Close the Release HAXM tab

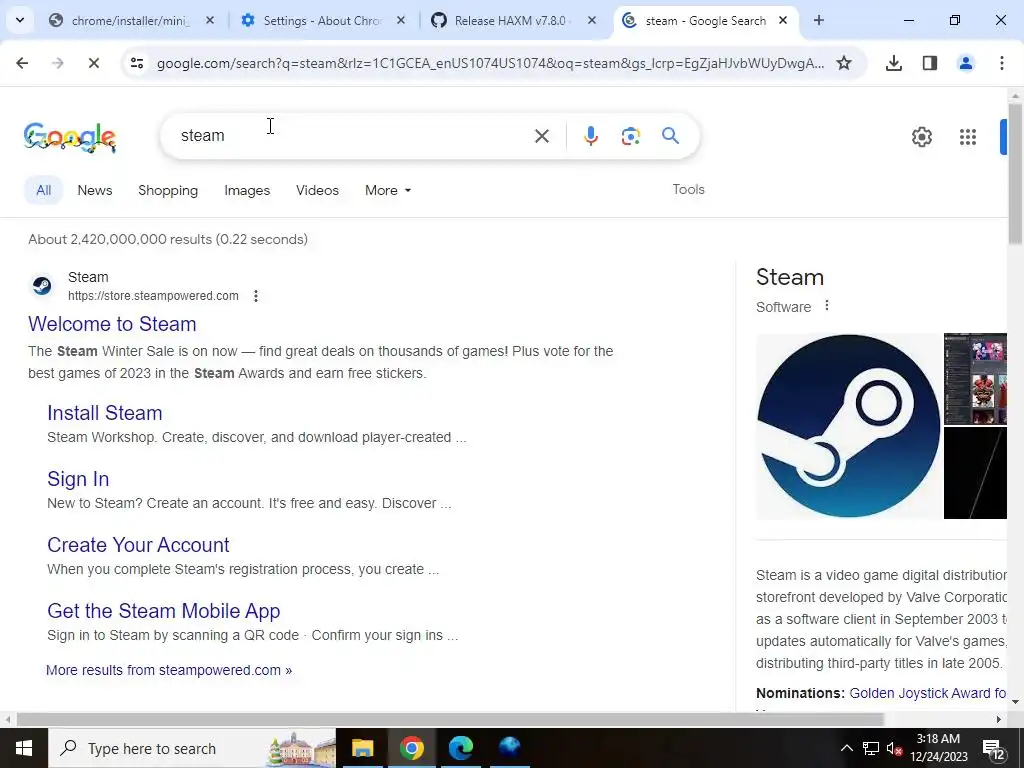tap(592, 20)
